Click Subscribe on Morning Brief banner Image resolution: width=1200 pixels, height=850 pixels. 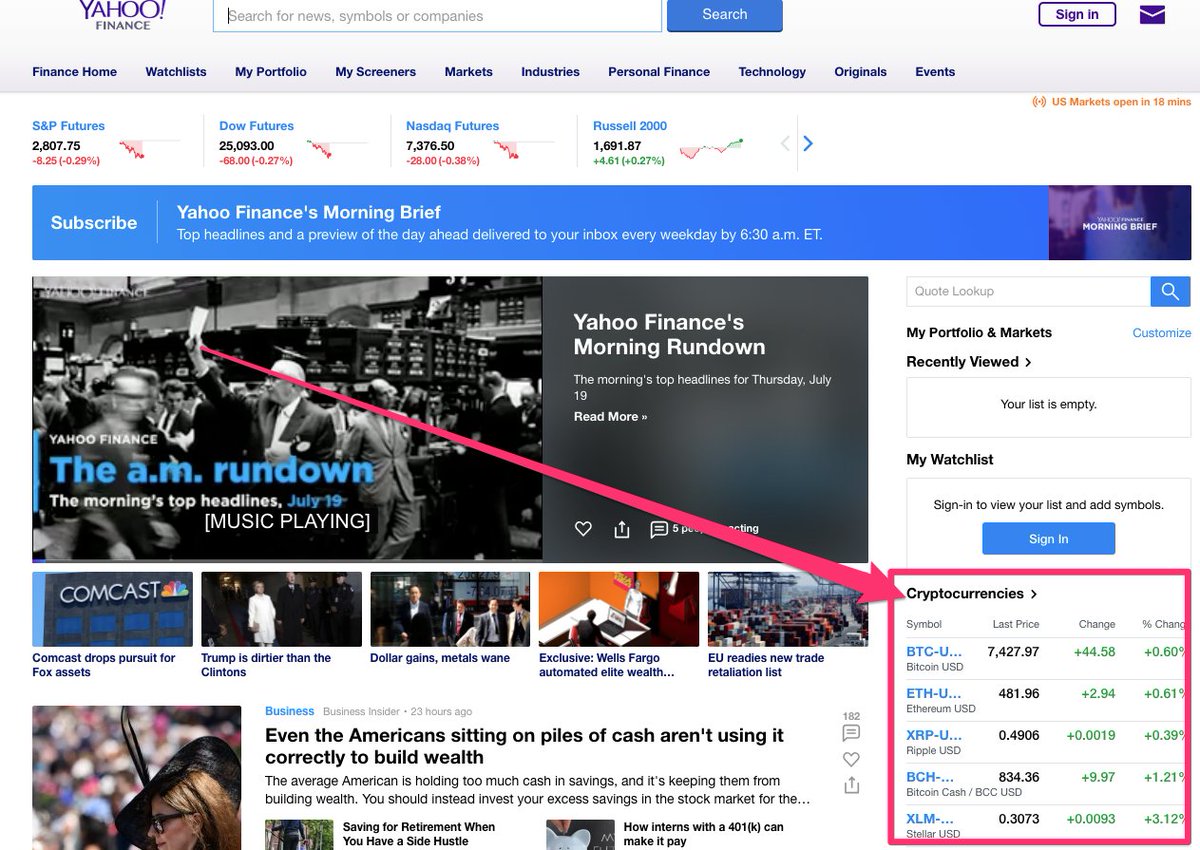[x=94, y=223]
